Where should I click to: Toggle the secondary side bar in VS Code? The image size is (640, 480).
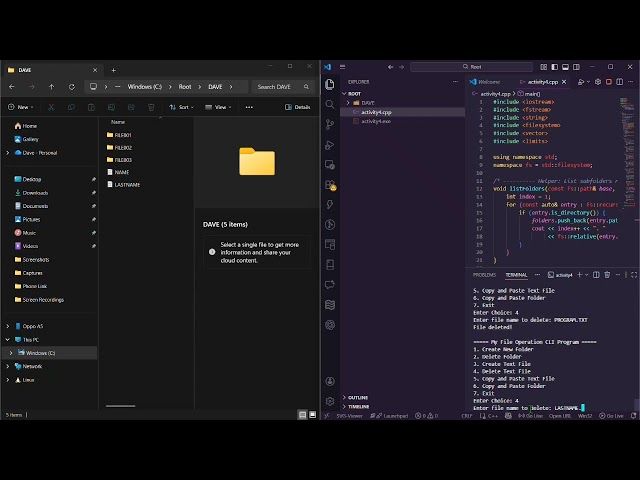pos(576,67)
